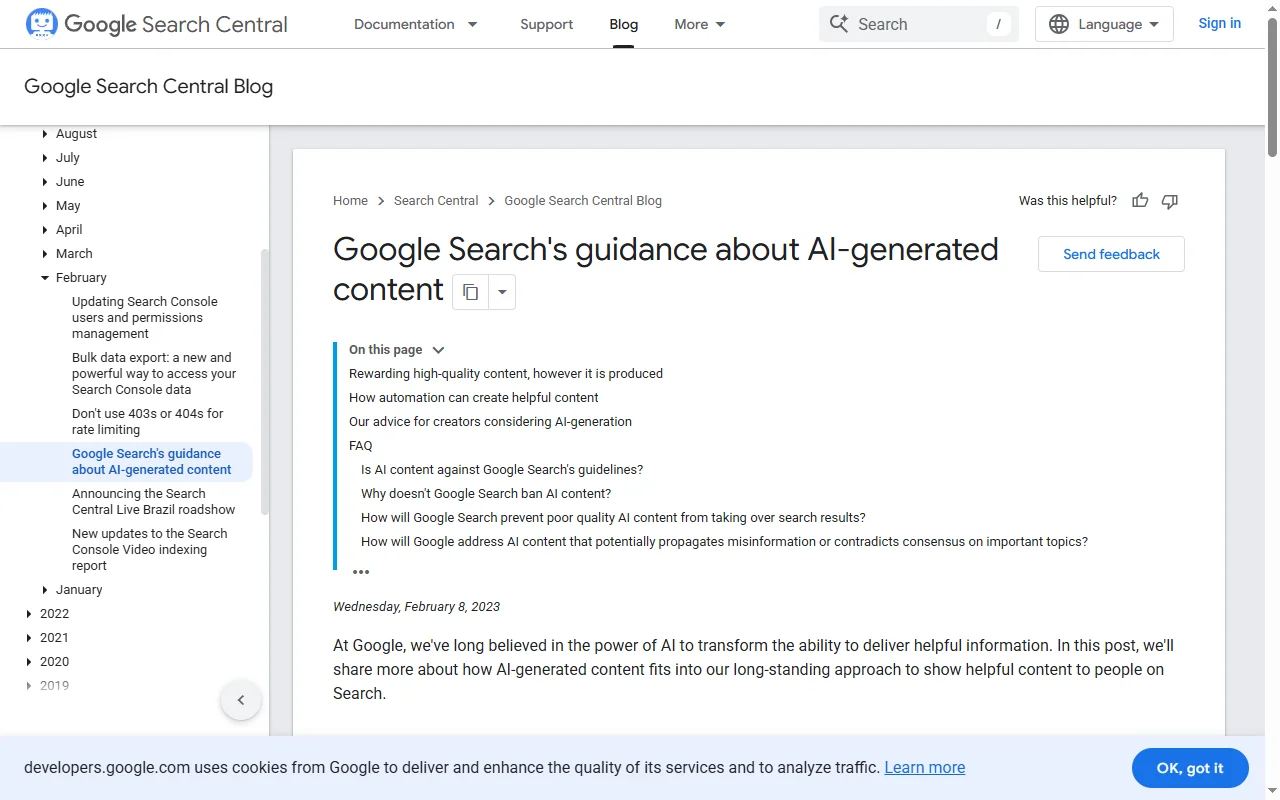Click the page vertical scrollbar
This screenshot has width=1280, height=800.
[x=1272, y=85]
